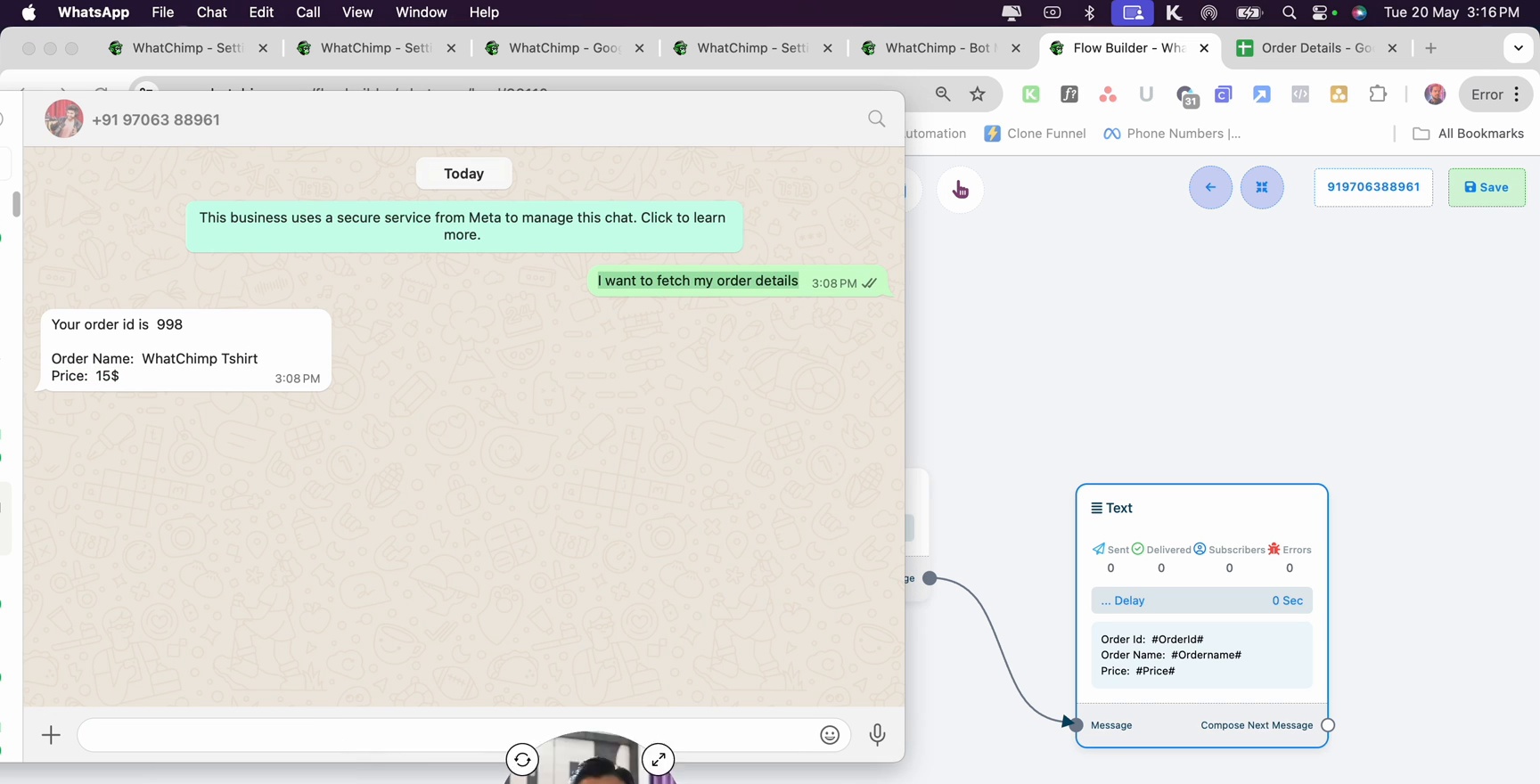Expand the floating video bubble
Screen dimensions: 1540x784
(659, 760)
